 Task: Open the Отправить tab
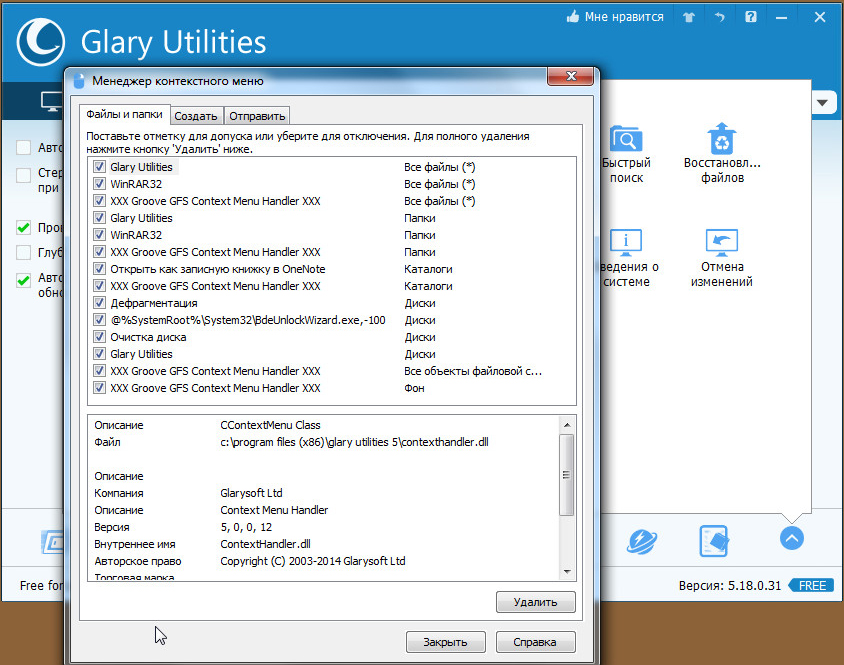pyautogui.click(x=257, y=116)
